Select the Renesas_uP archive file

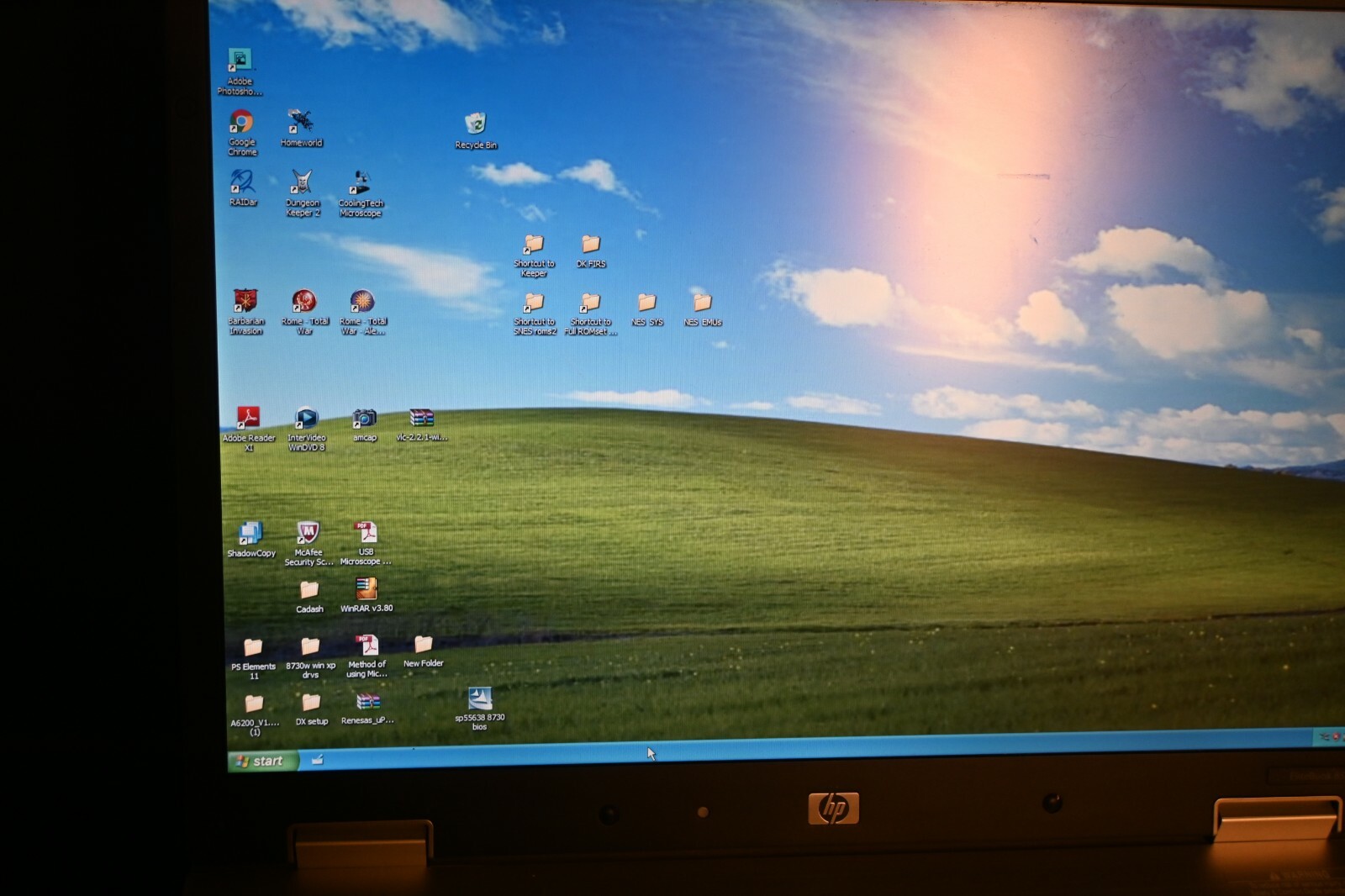[367, 709]
